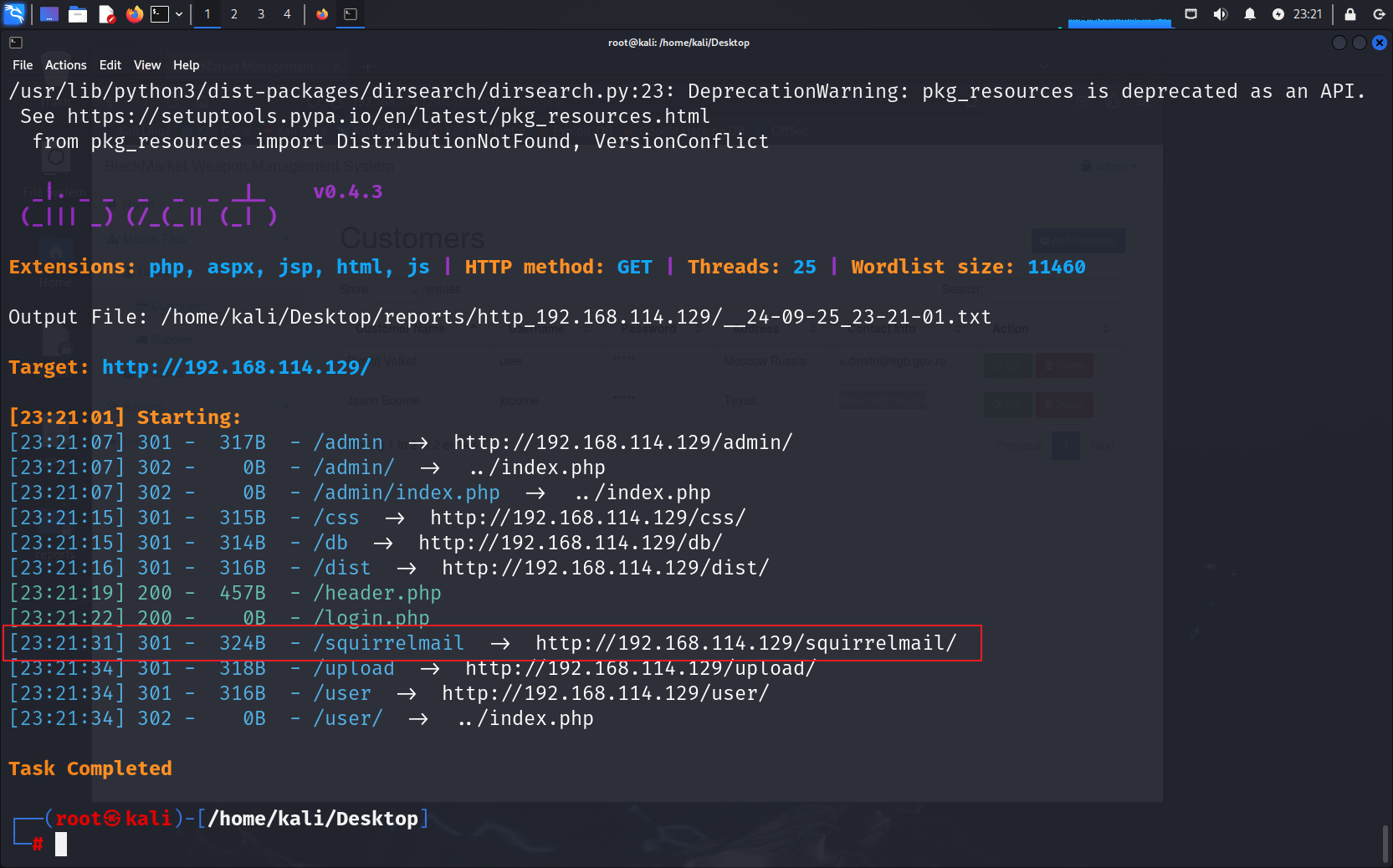Click the http://192.168.114.129/dist/ redirect URL
The image size is (1393, 868).
pyautogui.click(x=606, y=568)
